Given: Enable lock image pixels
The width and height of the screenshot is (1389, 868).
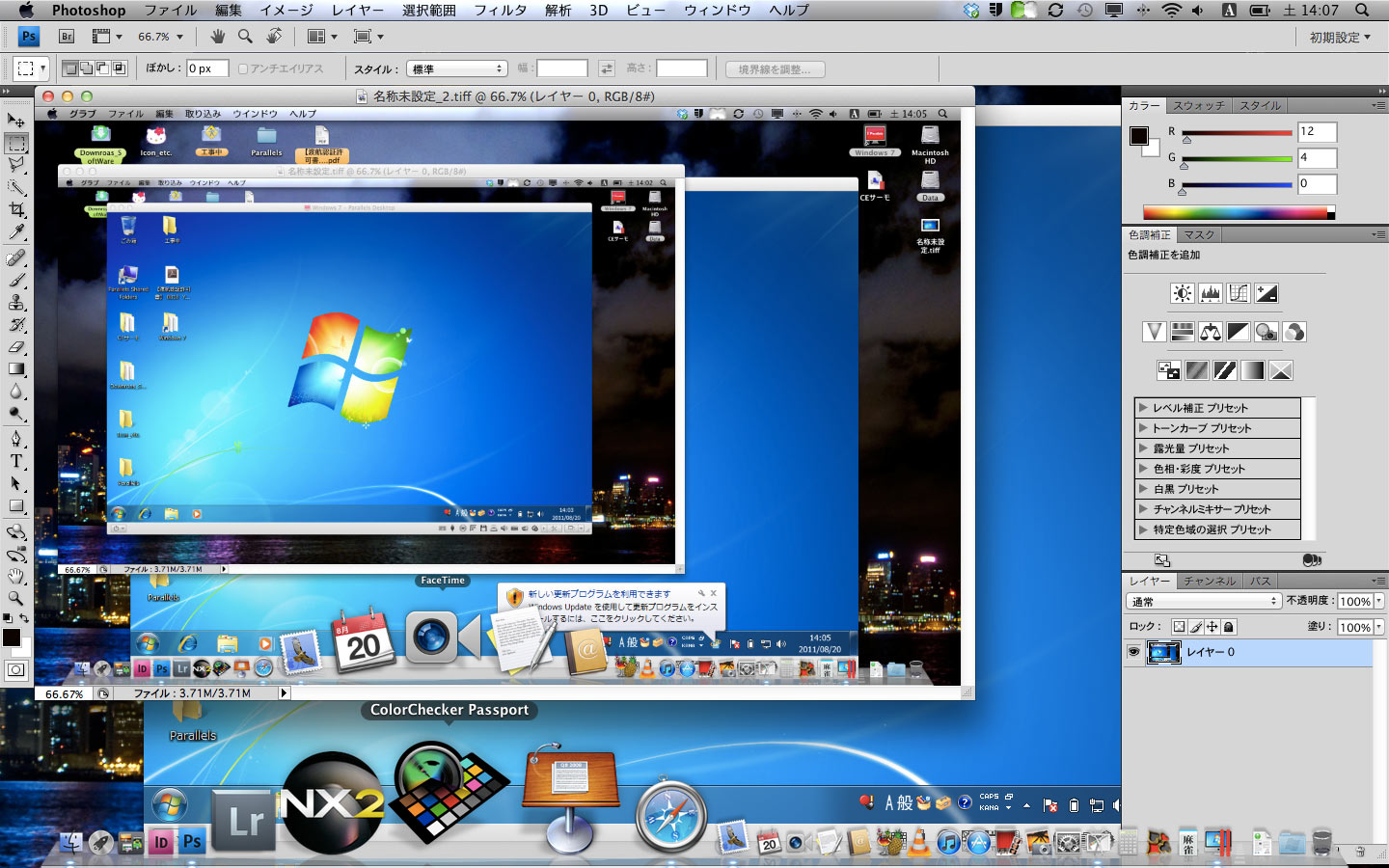Looking at the screenshot, I should coord(1196,627).
